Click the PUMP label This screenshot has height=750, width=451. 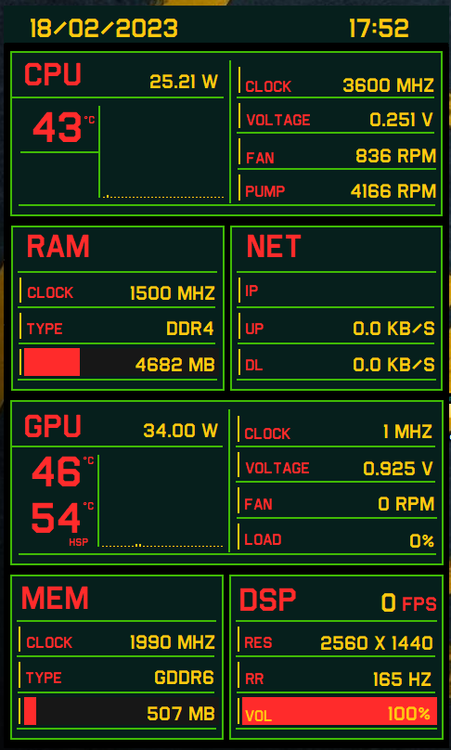point(265,192)
